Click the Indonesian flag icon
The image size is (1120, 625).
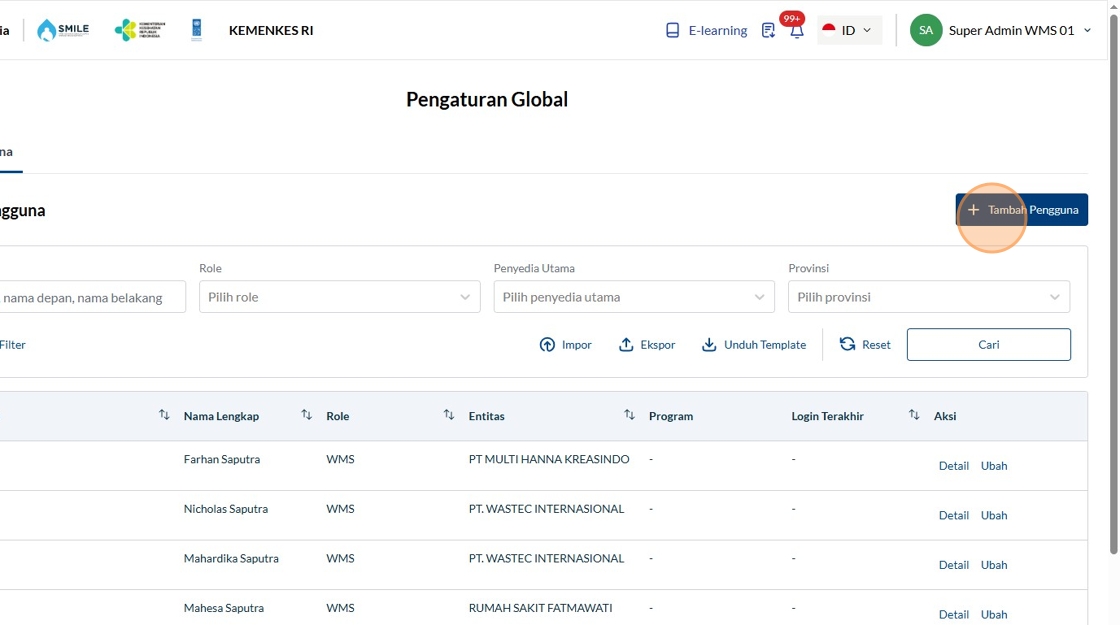pyautogui.click(x=829, y=29)
